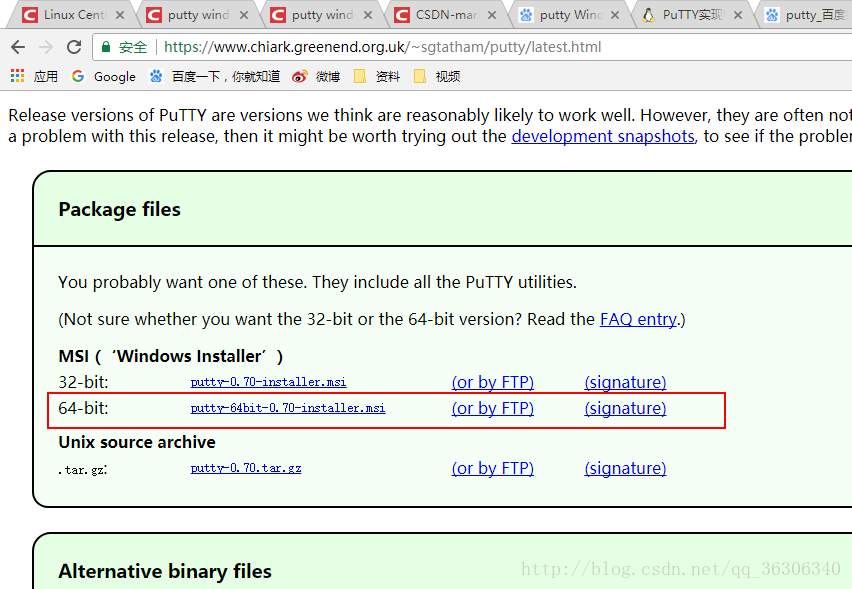Open (signature) for tar.gz archive
The height and width of the screenshot is (589, 852).
pos(625,468)
